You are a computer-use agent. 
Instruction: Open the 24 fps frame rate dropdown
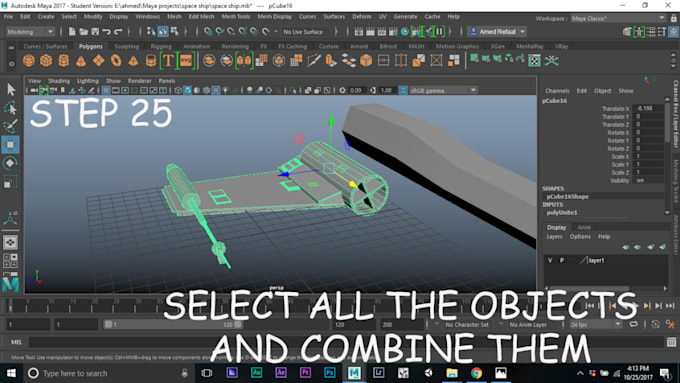point(595,324)
